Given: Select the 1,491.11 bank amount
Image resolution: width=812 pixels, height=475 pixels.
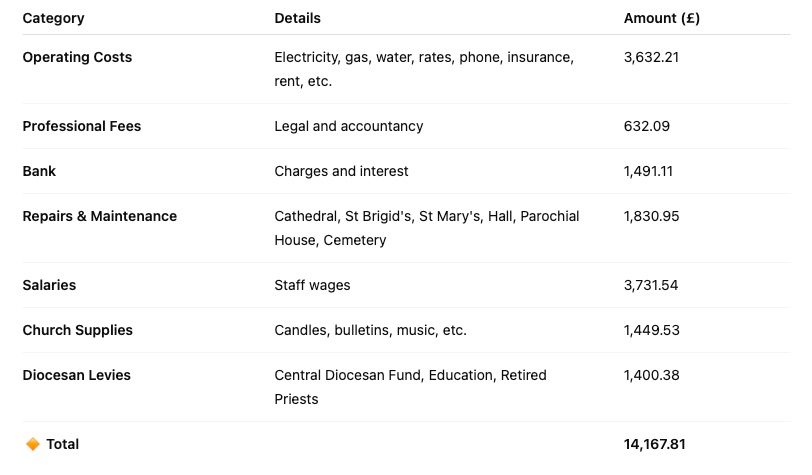Looking at the screenshot, I should [x=648, y=171].
